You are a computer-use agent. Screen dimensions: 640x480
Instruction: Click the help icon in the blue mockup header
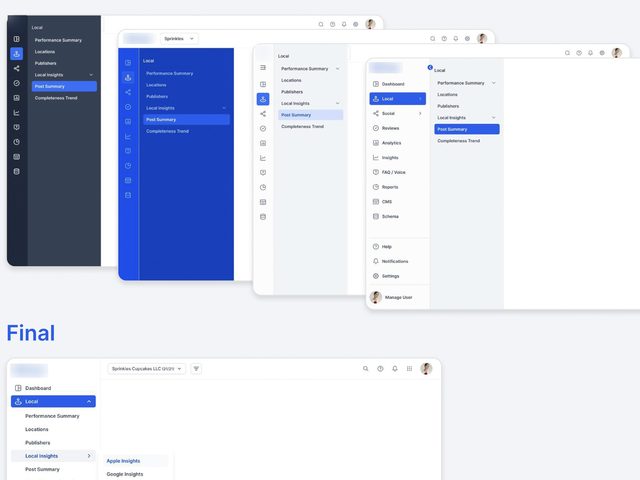(x=444, y=39)
